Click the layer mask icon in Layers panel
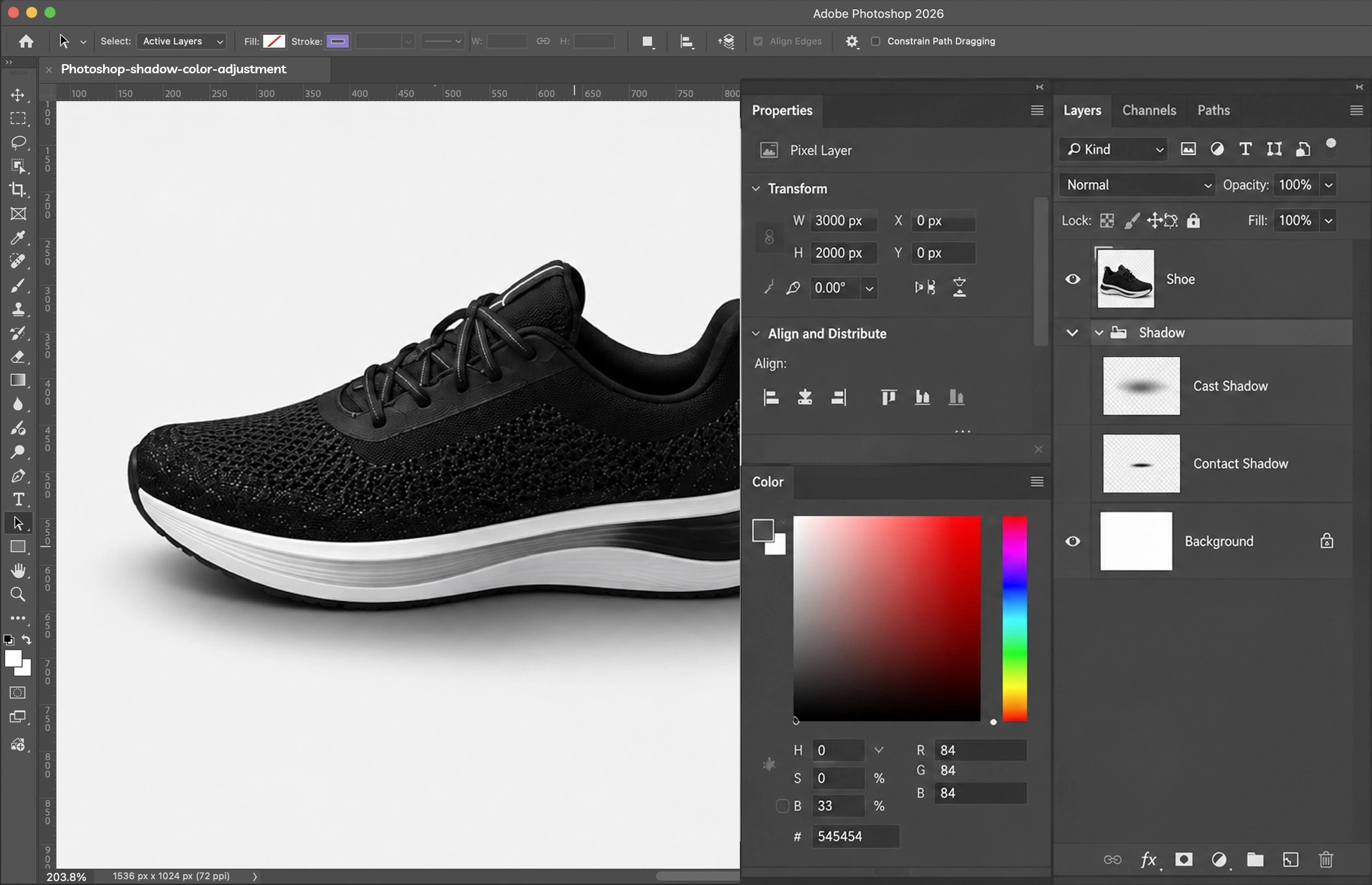 pyautogui.click(x=1184, y=860)
